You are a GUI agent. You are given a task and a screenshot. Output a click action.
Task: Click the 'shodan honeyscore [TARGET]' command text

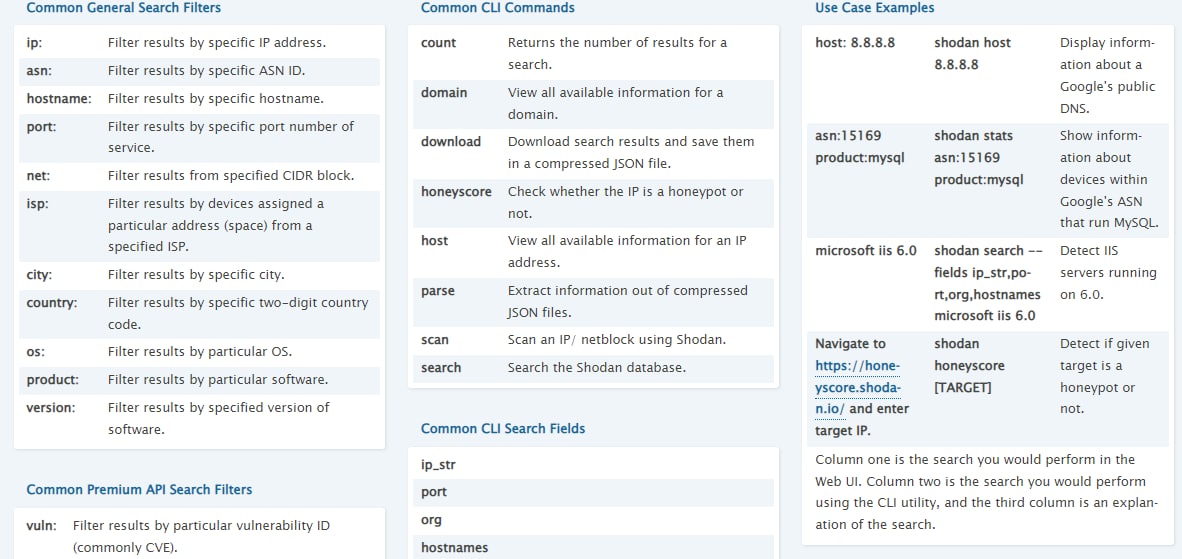coord(969,366)
